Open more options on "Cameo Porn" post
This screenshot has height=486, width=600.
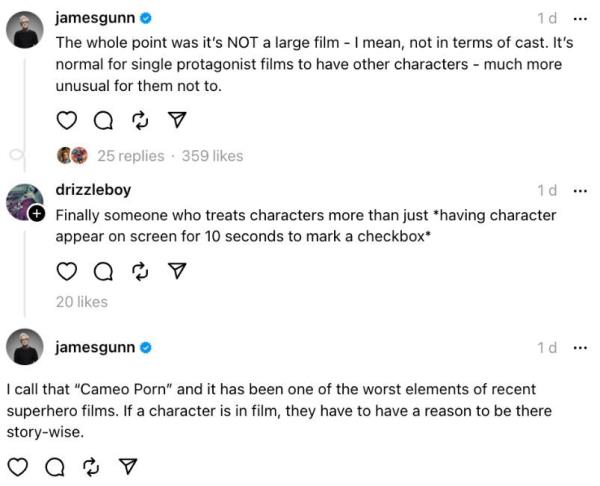pyautogui.click(x=580, y=347)
